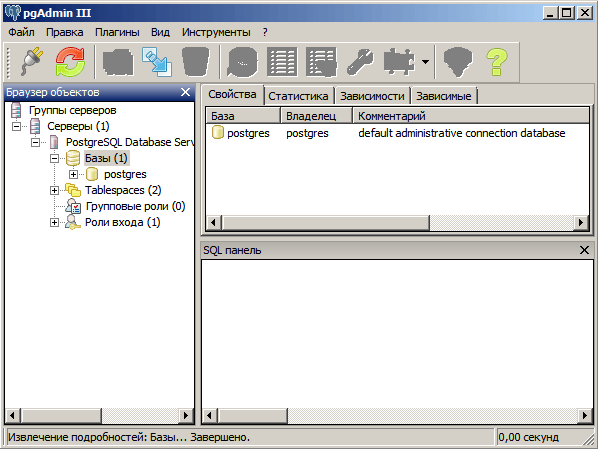Click the plug connection icon in toolbar
This screenshot has height=449, width=598.
(32, 61)
